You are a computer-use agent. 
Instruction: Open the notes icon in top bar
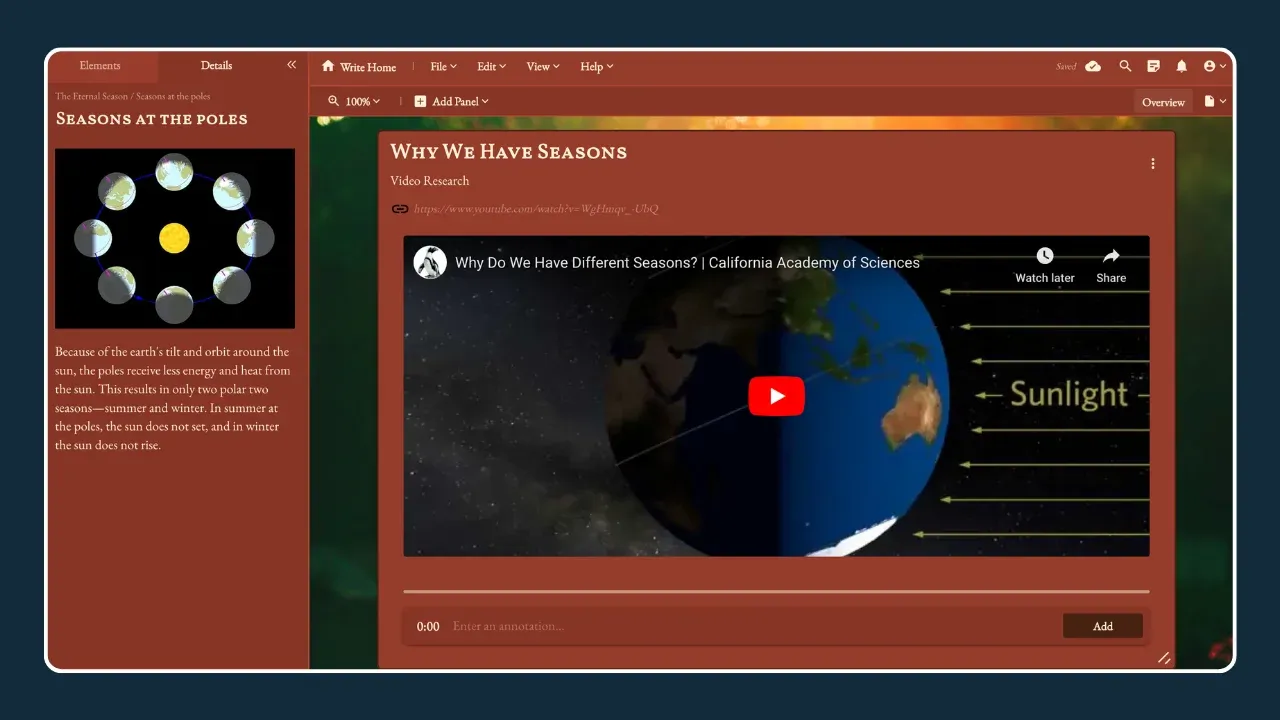1153,66
